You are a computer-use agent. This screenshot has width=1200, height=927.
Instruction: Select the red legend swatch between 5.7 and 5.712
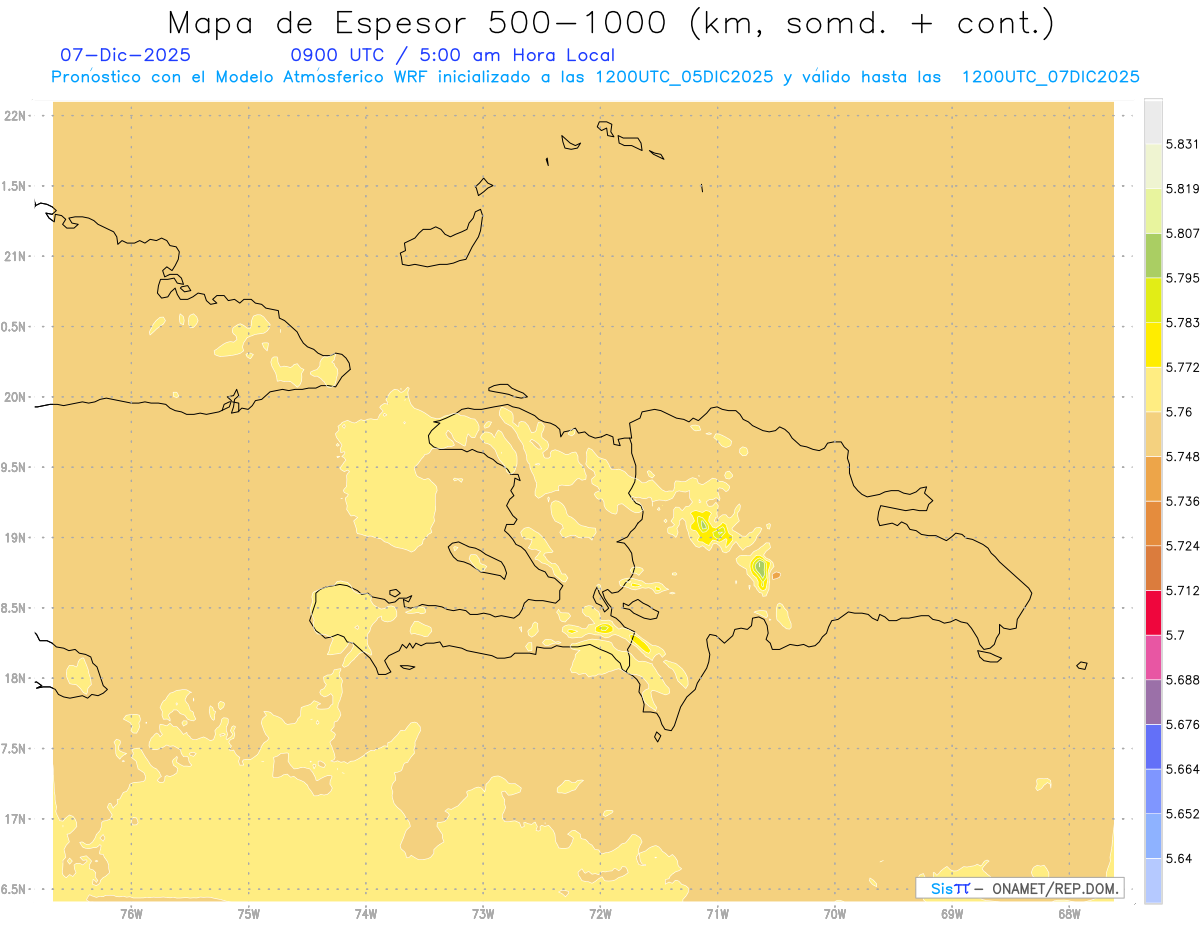[x=1153, y=613]
